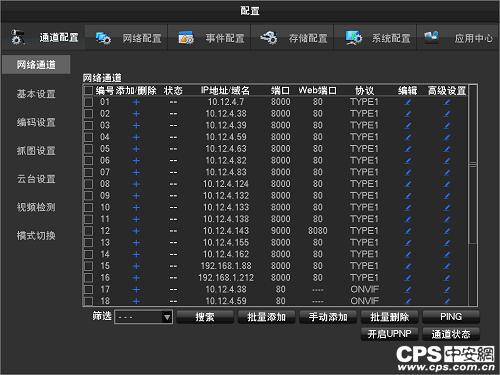
Task: Select 基本设置 in the sidebar
Action: click(36, 94)
